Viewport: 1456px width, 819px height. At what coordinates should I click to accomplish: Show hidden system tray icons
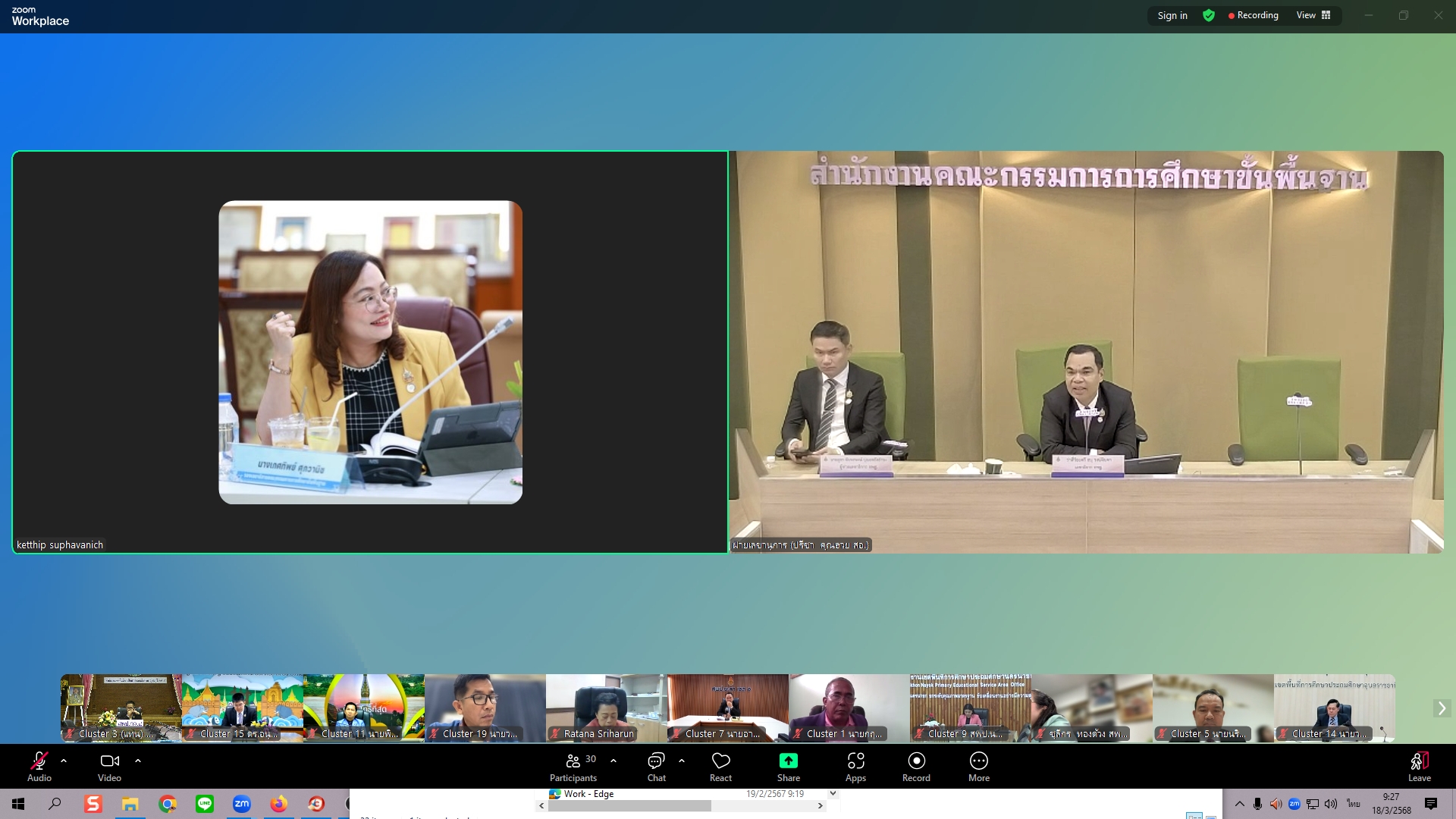coord(1240,804)
